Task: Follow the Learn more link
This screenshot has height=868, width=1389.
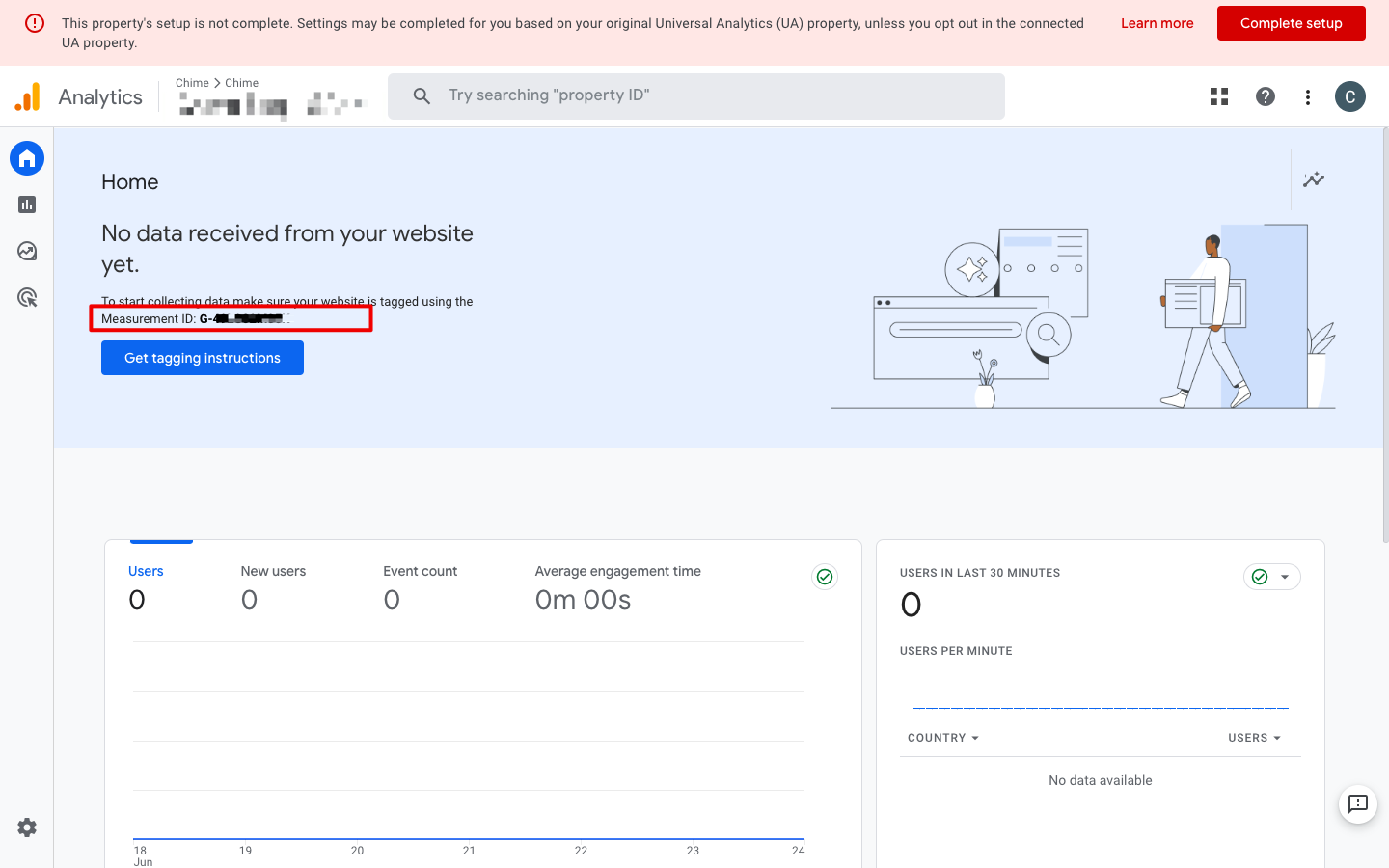Action: click(x=1157, y=23)
